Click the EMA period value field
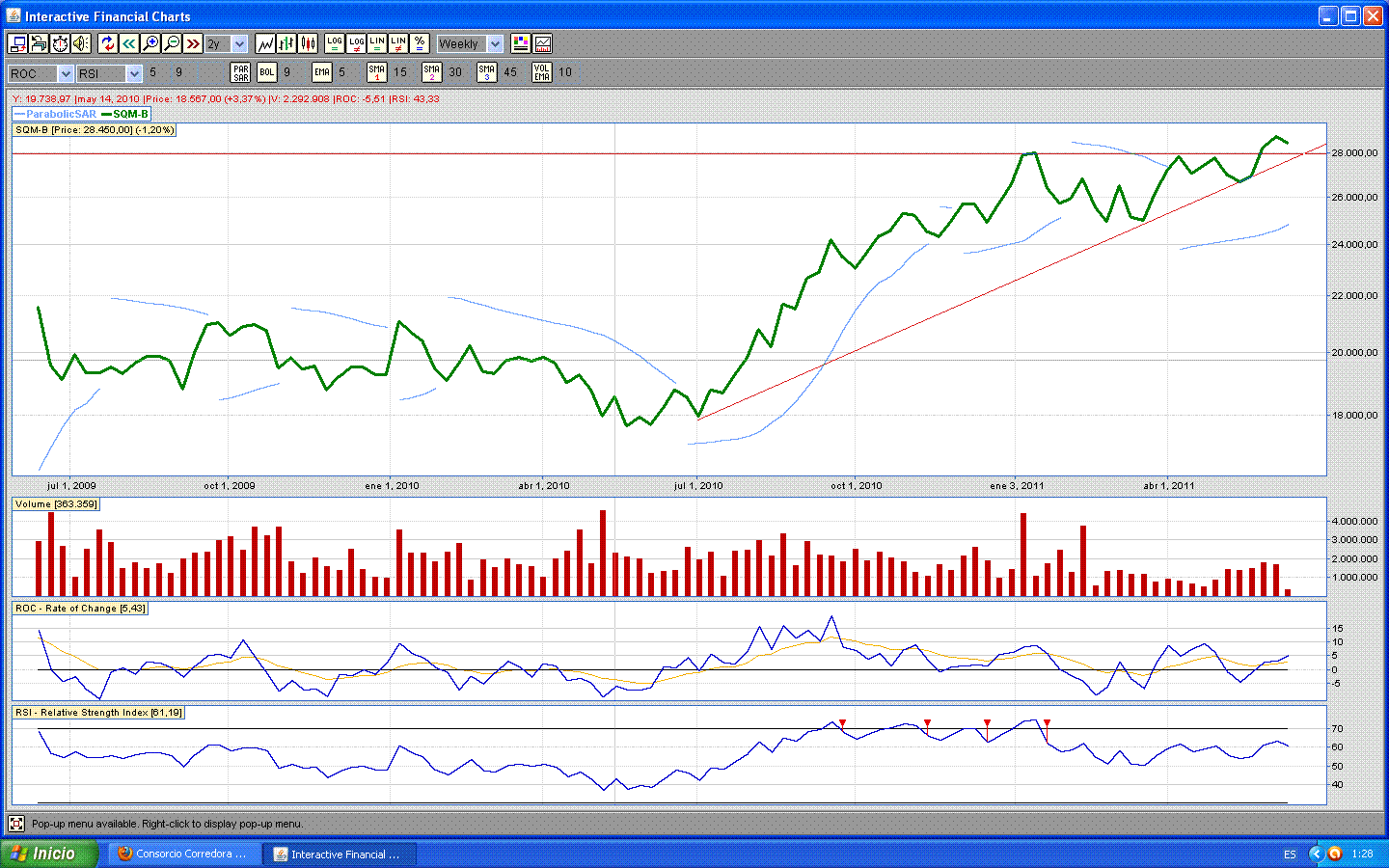This screenshot has width=1389, height=868. tap(341, 72)
